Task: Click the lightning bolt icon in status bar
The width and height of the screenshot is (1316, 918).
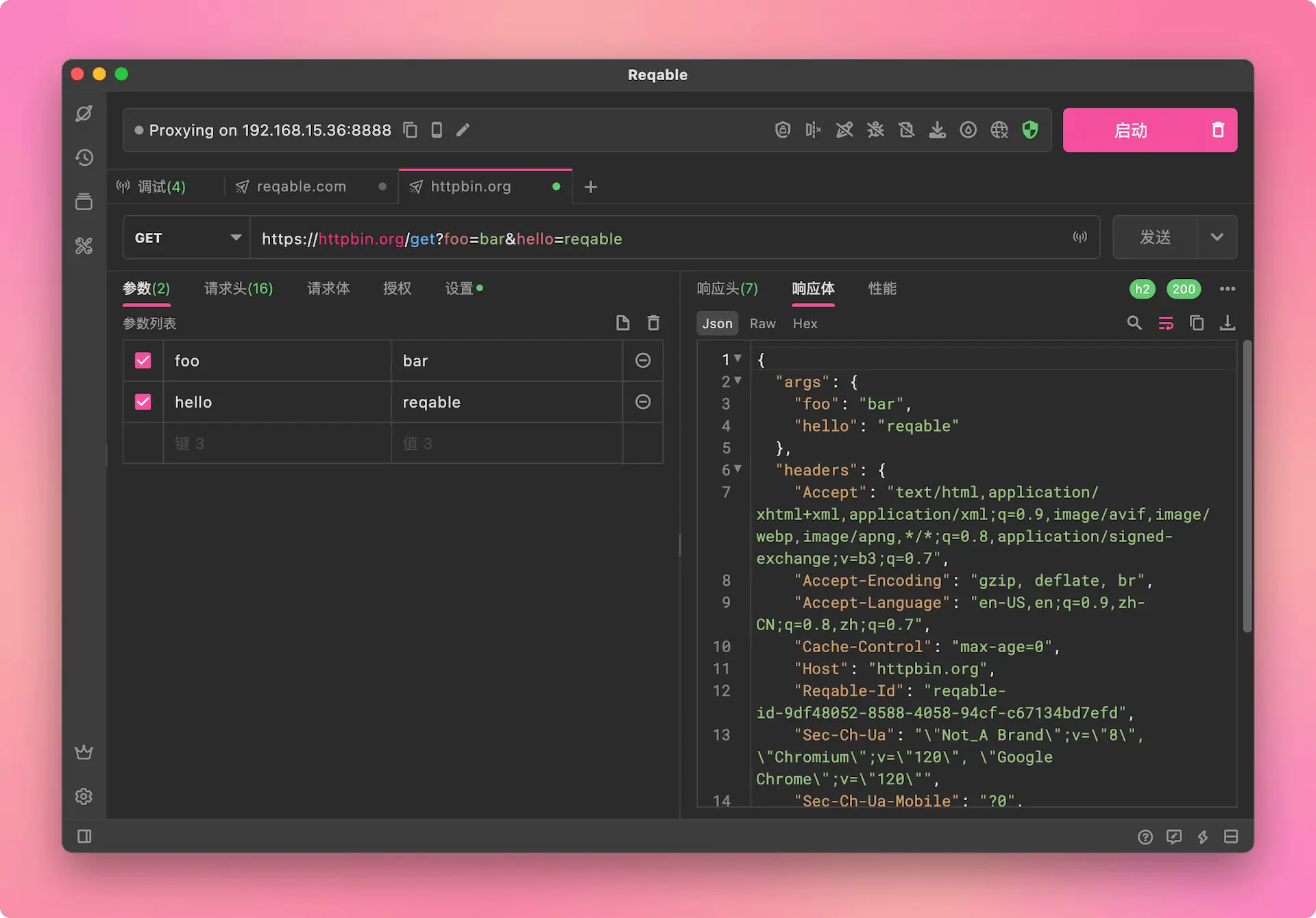Action: (1203, 836)
